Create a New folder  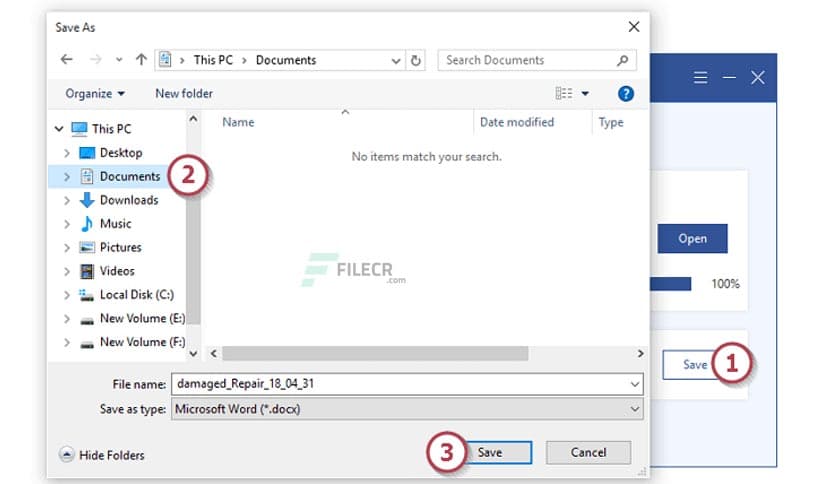pos(184,94)
